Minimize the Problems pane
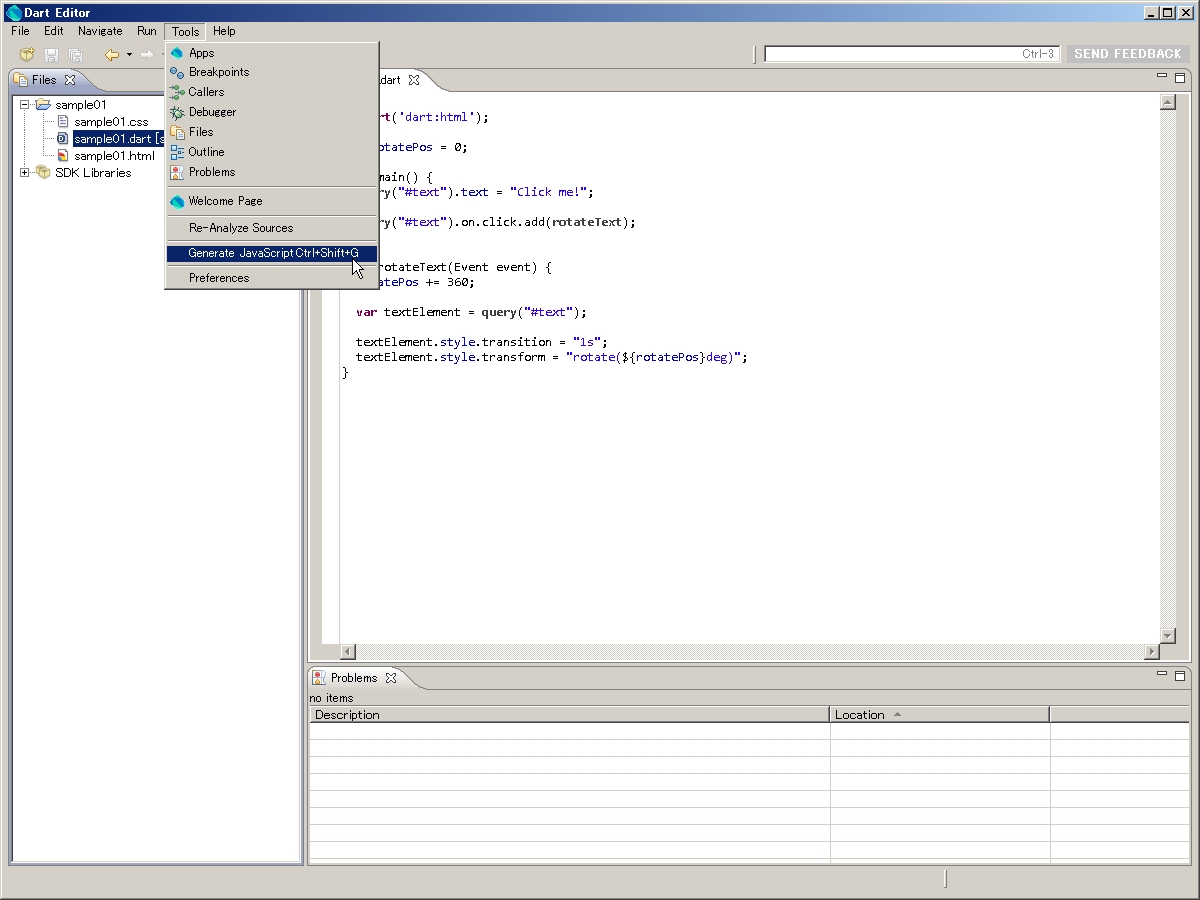Image resolution: width=1200 pixels, height=900 pixels. click(1162, 675)
